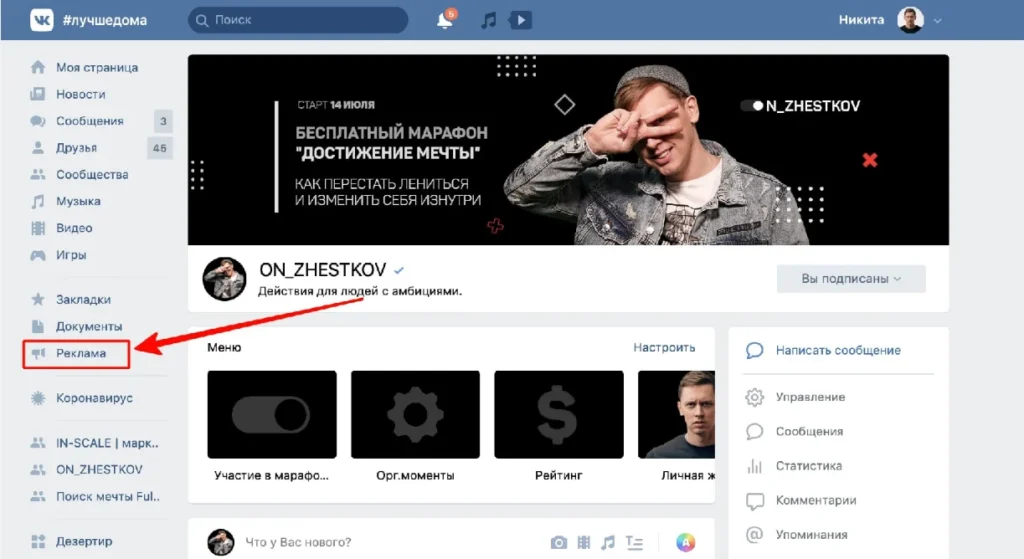Open the music note icon in header
This screenshot has height=559, width=1024.
click(488, 20)
